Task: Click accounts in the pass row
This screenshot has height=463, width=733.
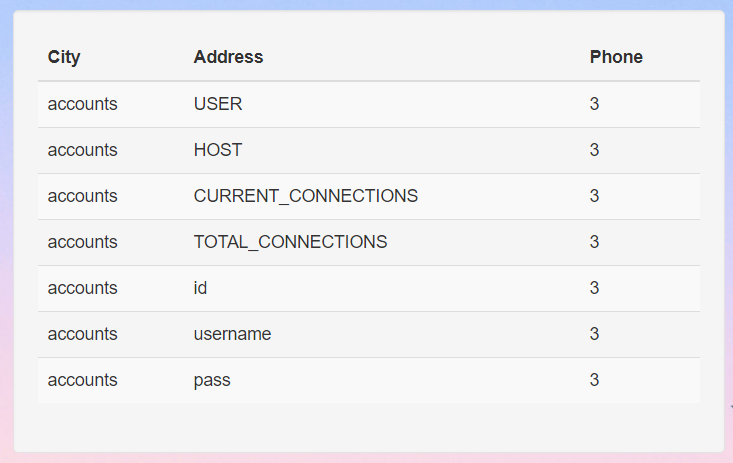Action: 82,380
